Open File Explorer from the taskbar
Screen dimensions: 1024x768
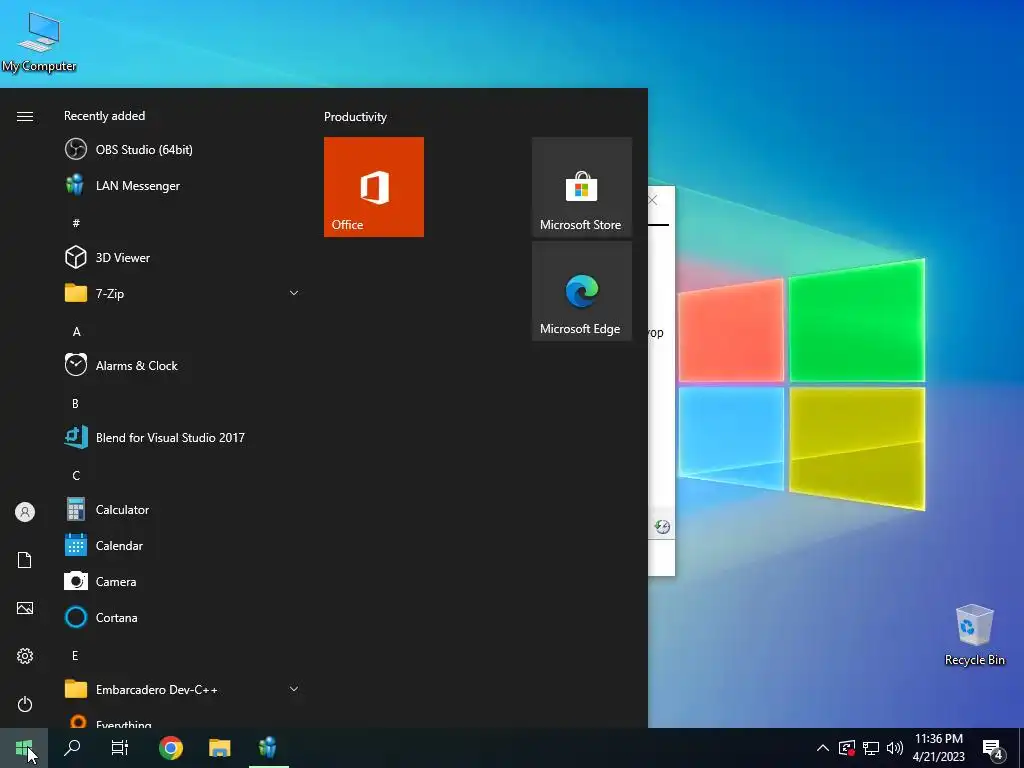[219, 748]
